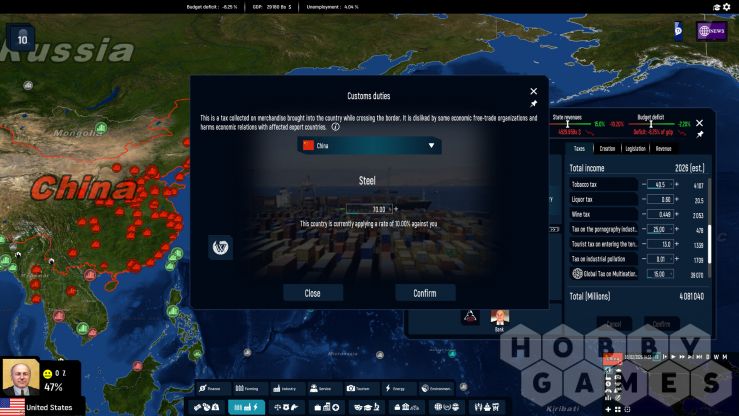Screen dimensions: 739x416
Task: Open the Energy sector button
Action: pos(398,388)
